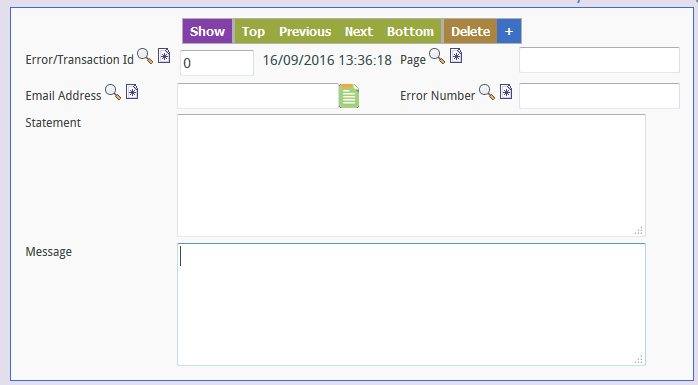Click the purple Show button
The height and width of the screenshot is (385, 698).
tap(207, 32)
